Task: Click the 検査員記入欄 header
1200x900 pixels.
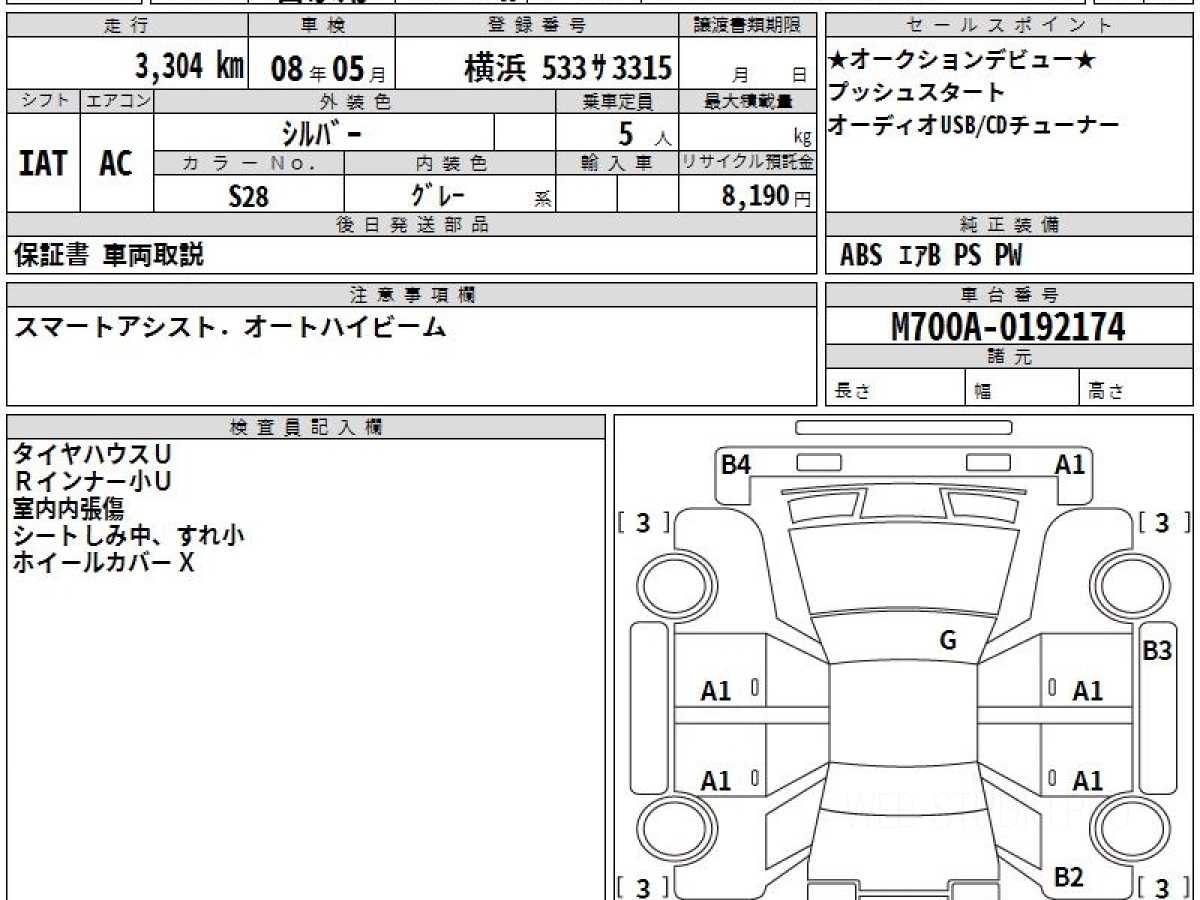Action: pyautogui.click(x=306, y=427)
